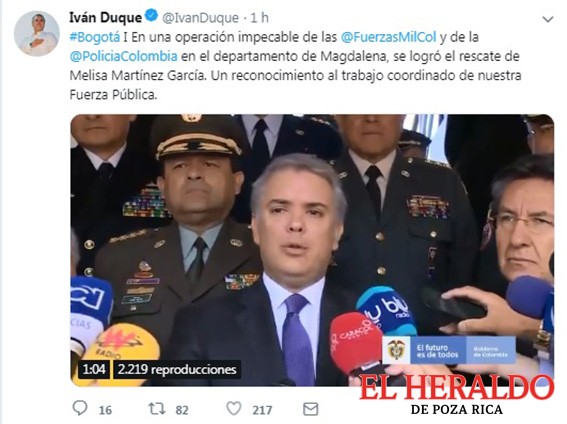Like the tweet with heart icon
567x424 pixels.
click(x=234, y=408)
